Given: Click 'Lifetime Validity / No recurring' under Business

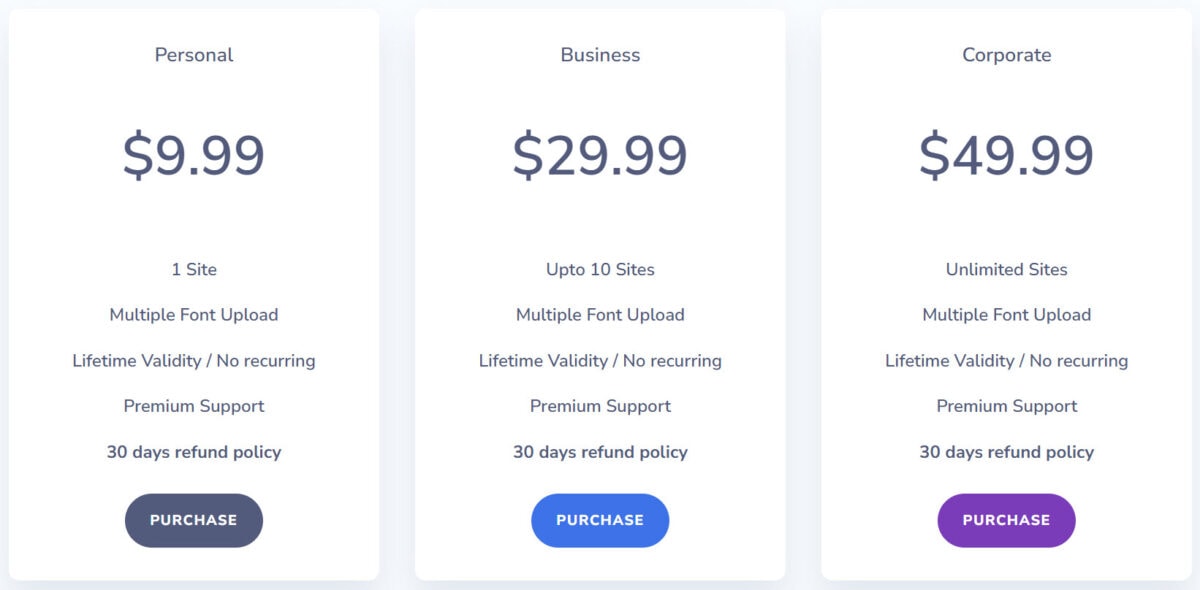Looking at the screenshot, I should click(600, 361).
